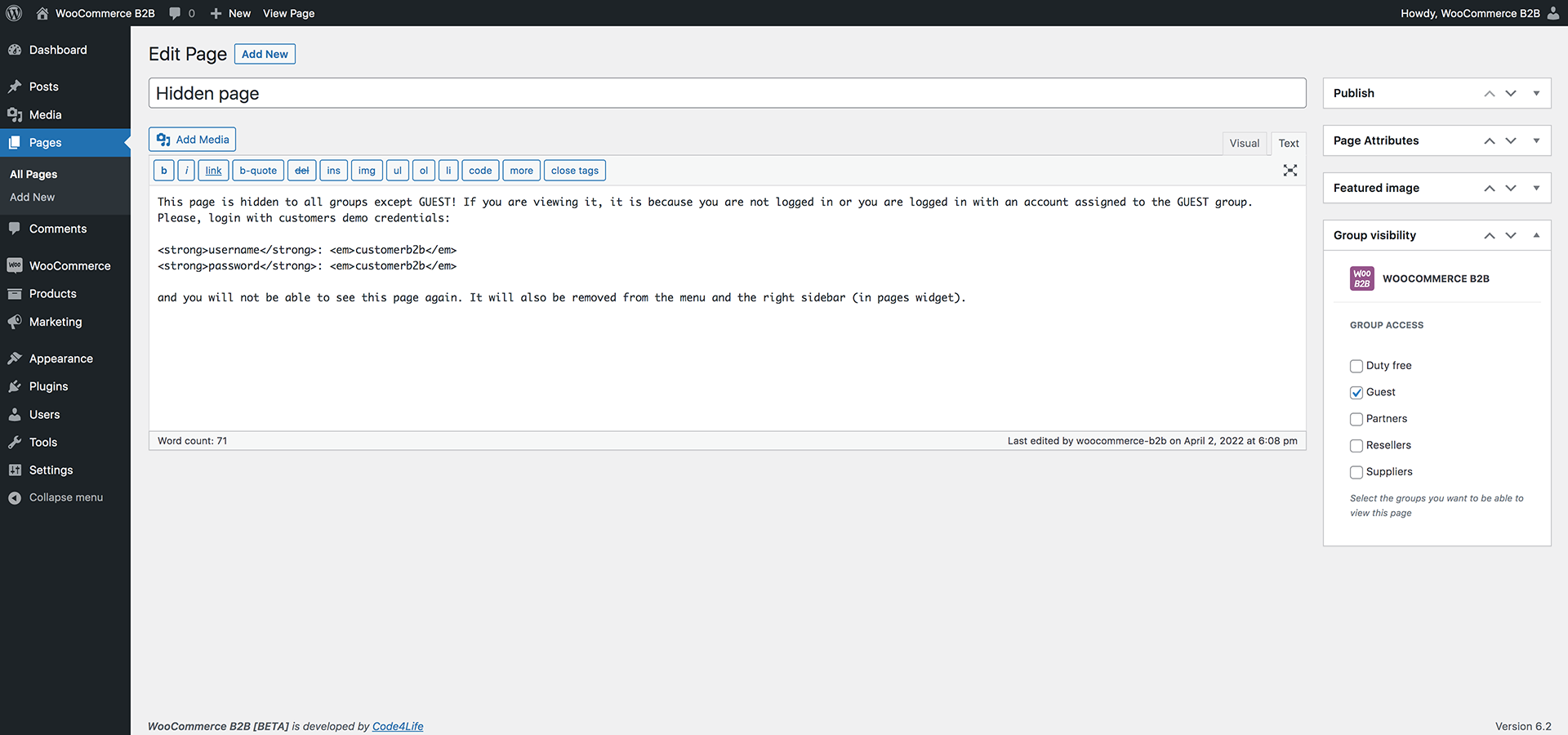Click the Collapse menu arrow icon
The width and height of the screenshot is (1568, 735).
[15, 497]
